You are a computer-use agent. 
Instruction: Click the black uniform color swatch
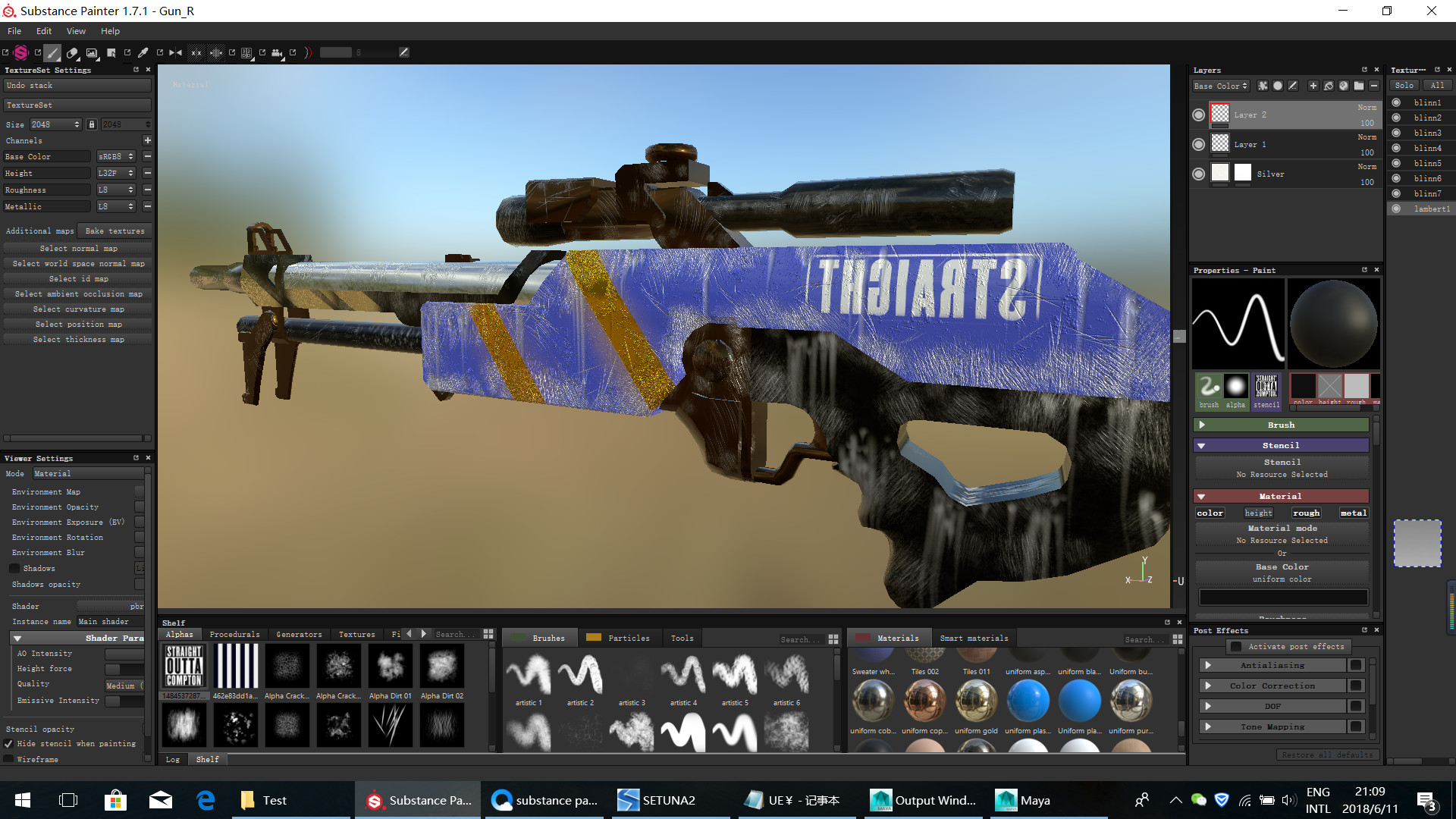point(1282,597)
